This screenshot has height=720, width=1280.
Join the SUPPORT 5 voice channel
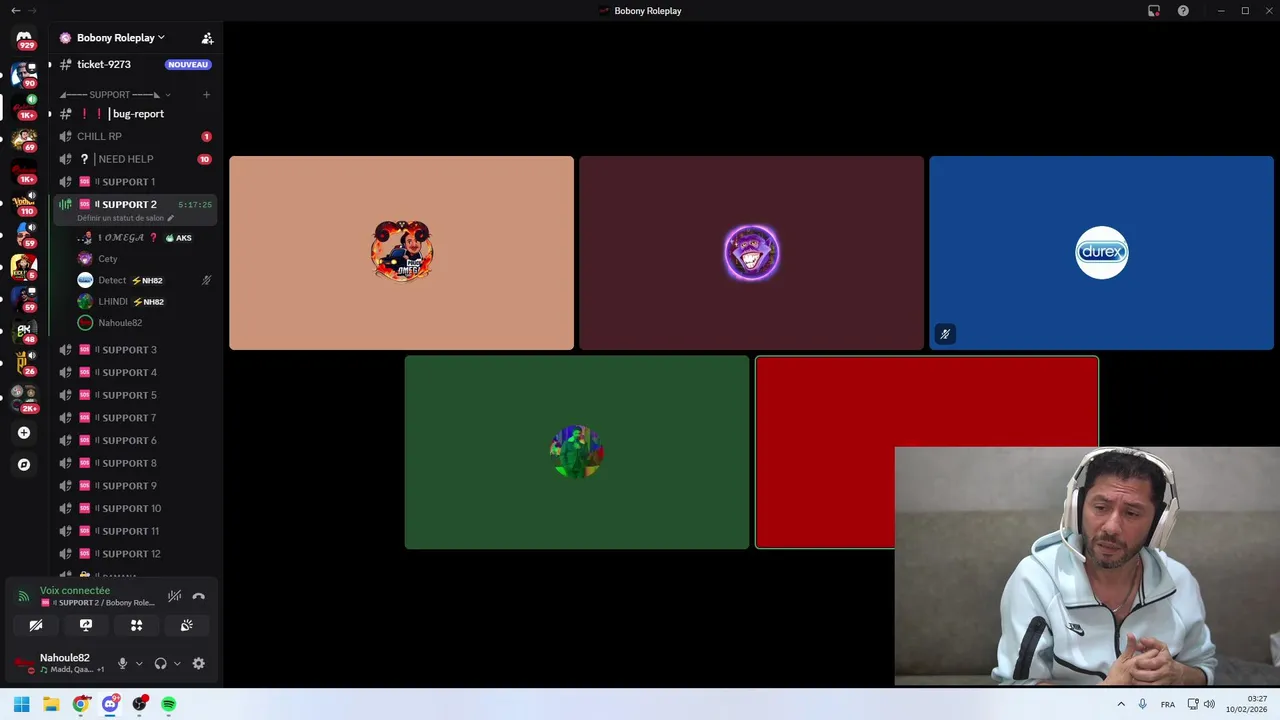(x=134, y=395)
